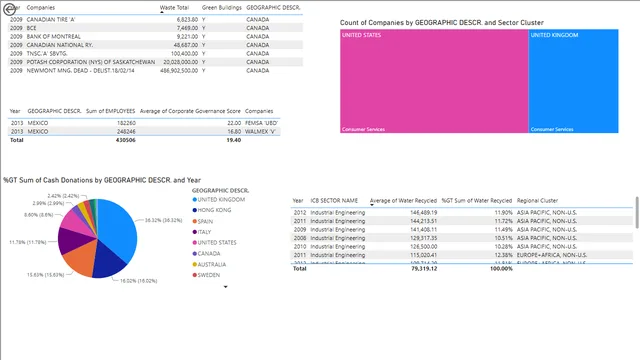Sort by Average of Water Recycled header
The height and width of the screenshot is (360, 640).
pos(403,200)
